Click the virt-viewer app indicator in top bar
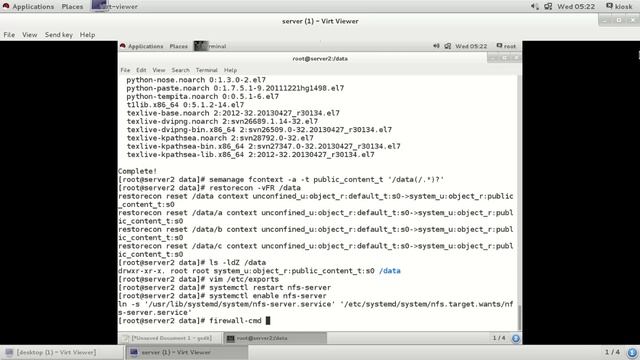 [x=115, y=6]
